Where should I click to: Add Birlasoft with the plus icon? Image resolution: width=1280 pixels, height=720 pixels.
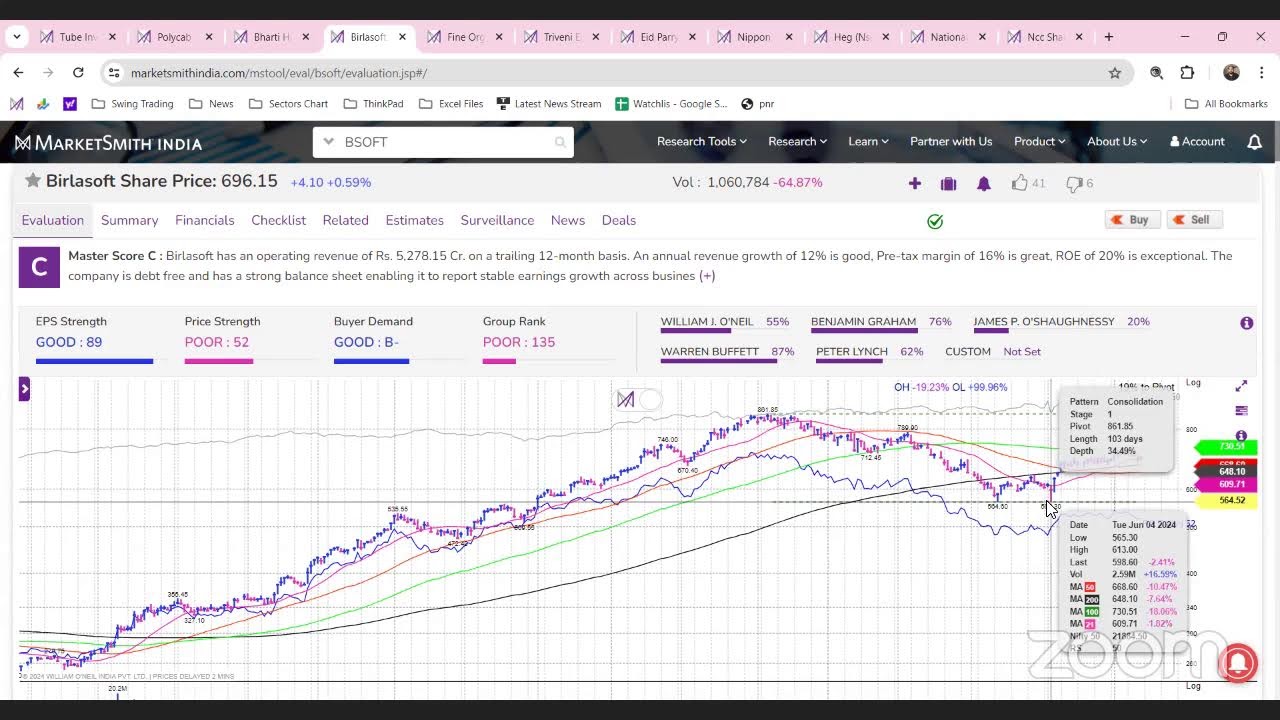(914, 183)
